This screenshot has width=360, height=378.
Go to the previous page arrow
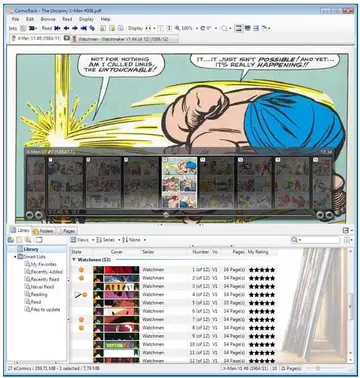tap(66, 28)
